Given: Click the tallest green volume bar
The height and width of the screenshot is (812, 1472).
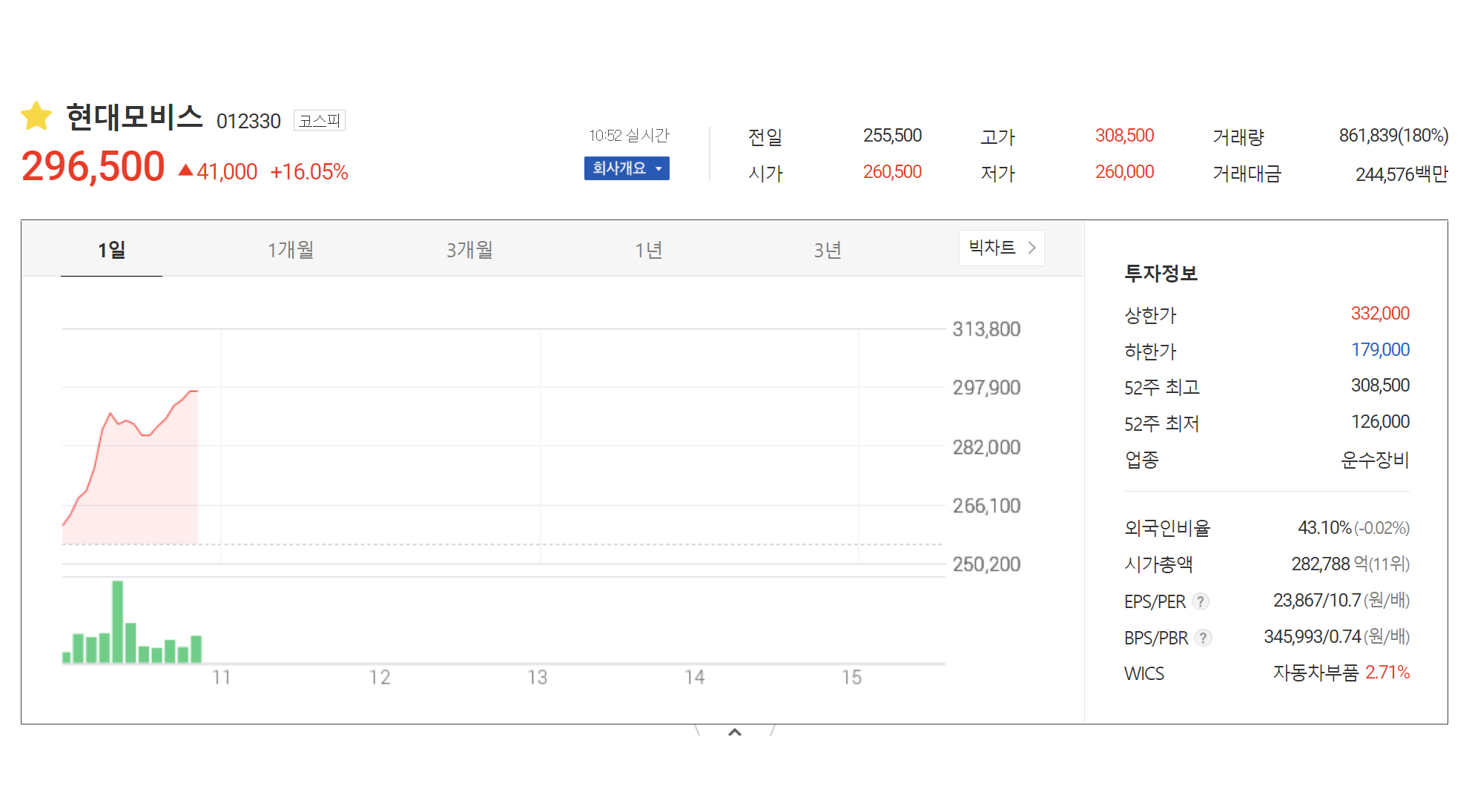Looking at the screenshot, I should click(117, 621).
